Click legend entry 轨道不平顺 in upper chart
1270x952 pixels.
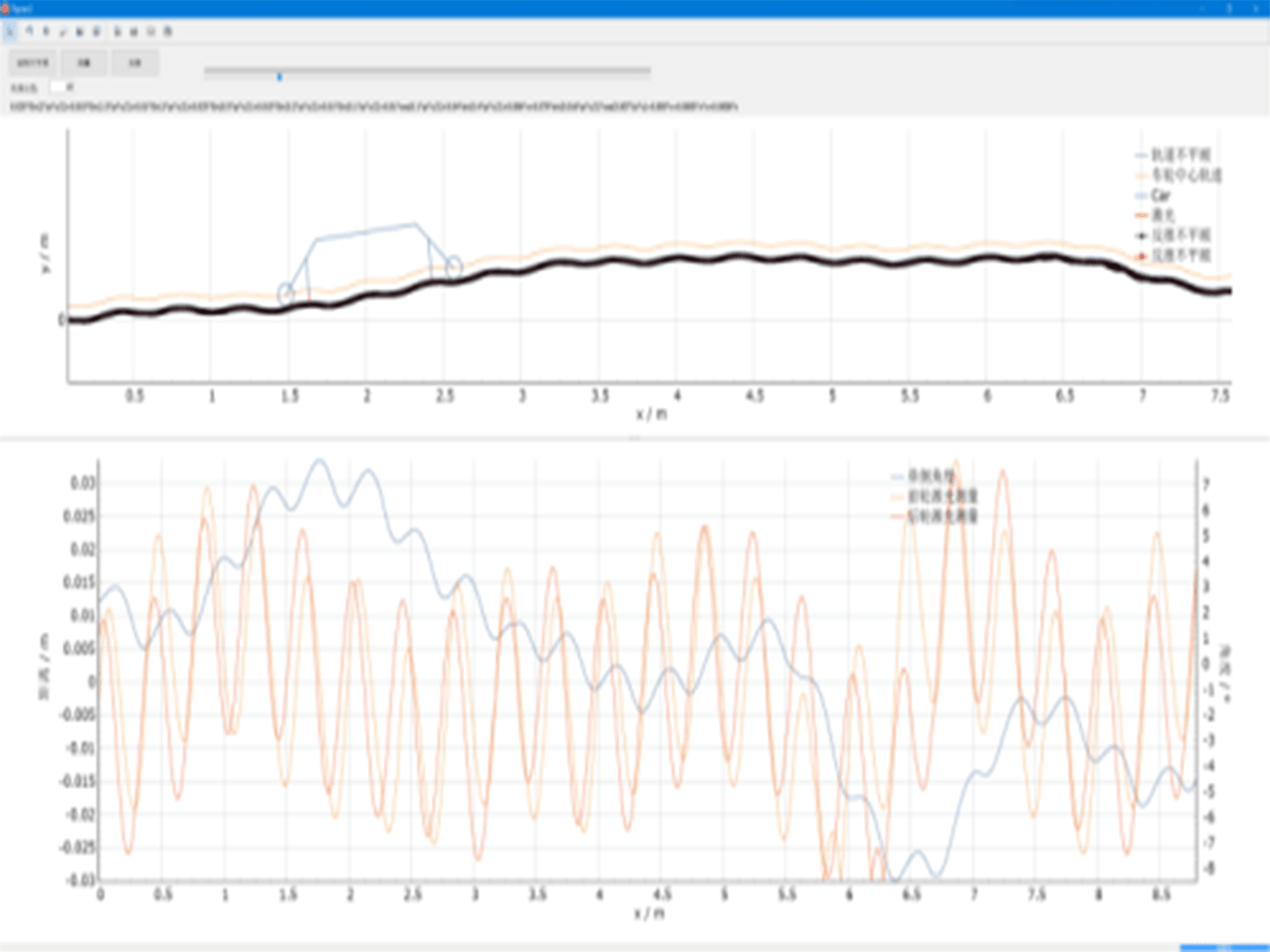[x=1173, y=155]
